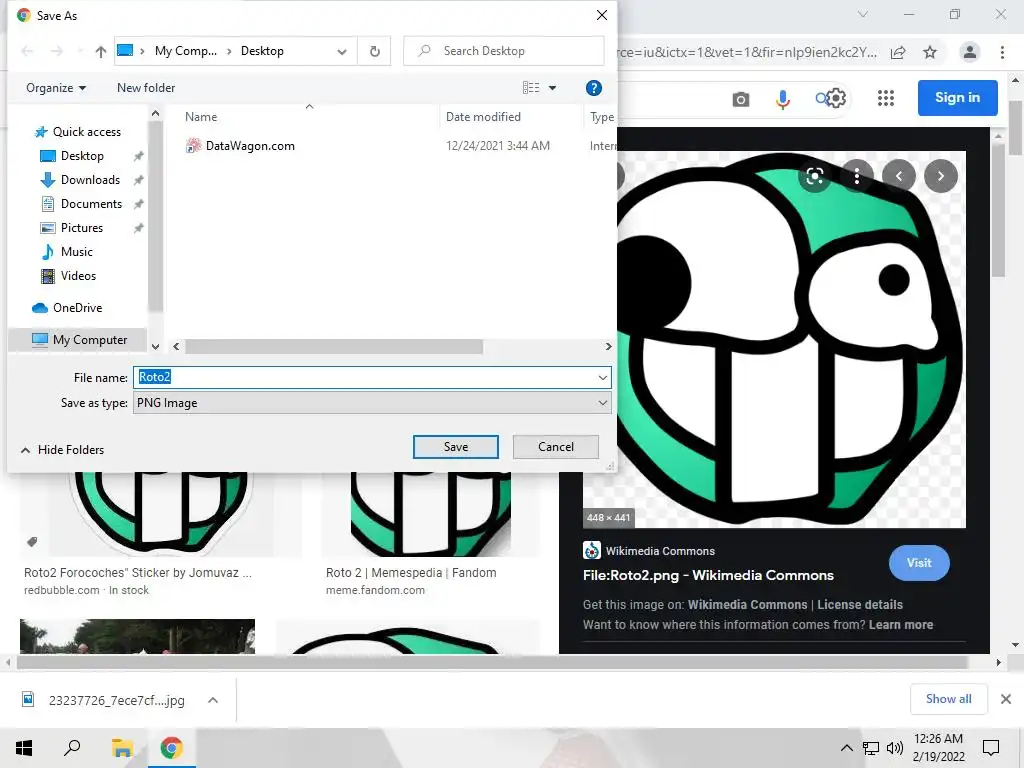
Task: Open the License details link
Action: pyautogui.click(x=859, y=605)
